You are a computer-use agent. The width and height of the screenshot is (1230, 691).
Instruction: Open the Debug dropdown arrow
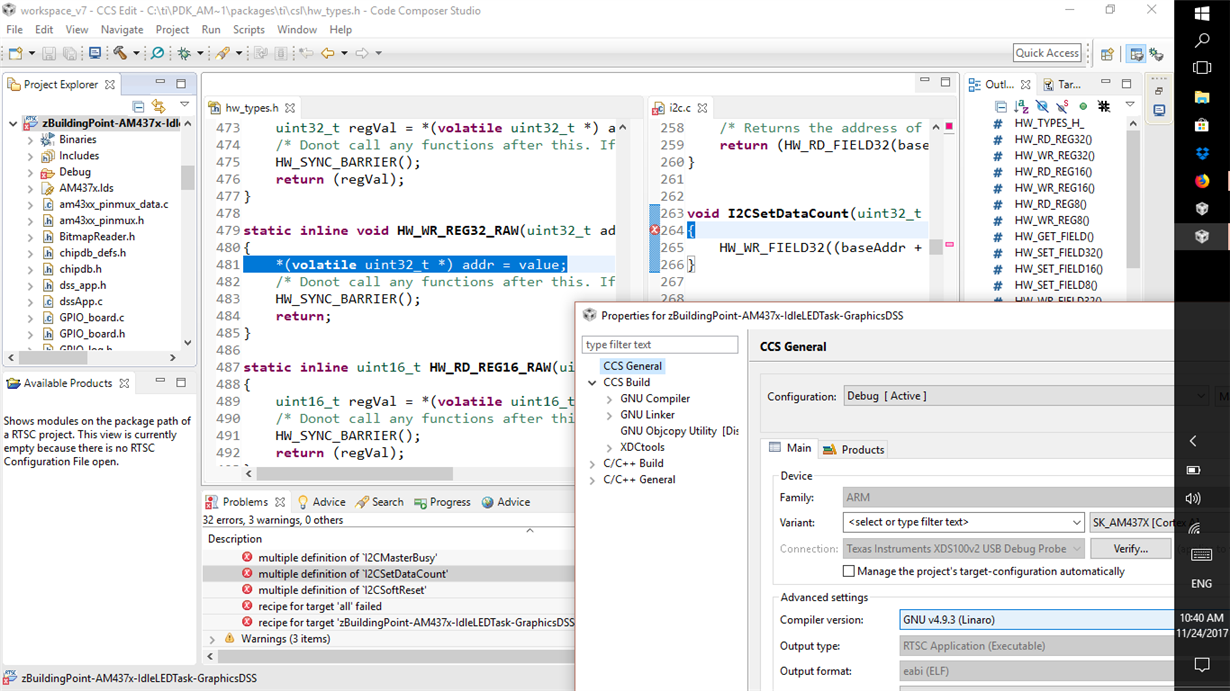[x=200, y=54]
